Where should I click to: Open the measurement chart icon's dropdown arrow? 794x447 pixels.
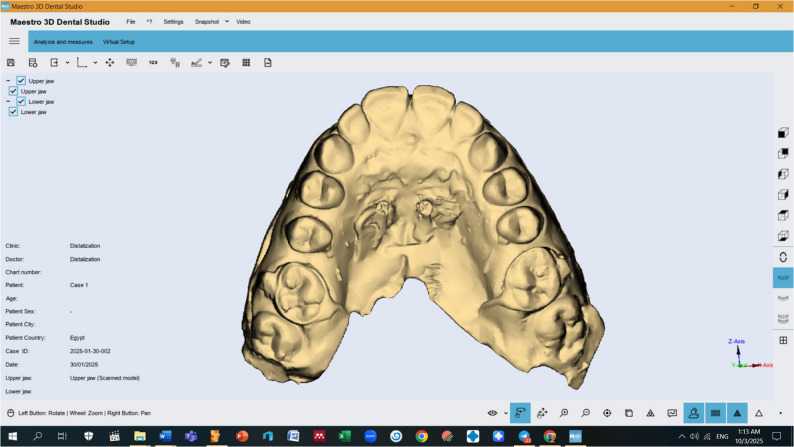click(x=210, y=63)
